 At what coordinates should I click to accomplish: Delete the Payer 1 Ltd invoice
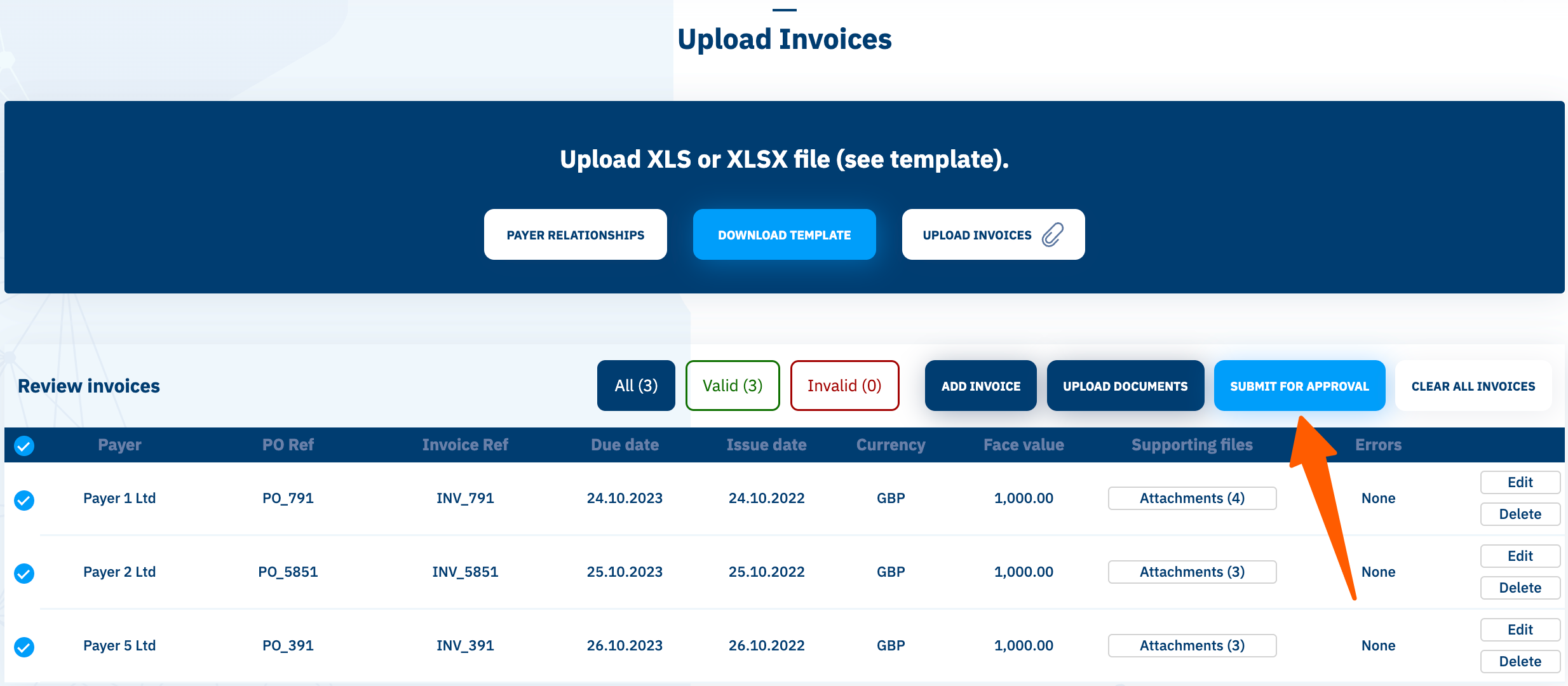[x=1520, y=514]
